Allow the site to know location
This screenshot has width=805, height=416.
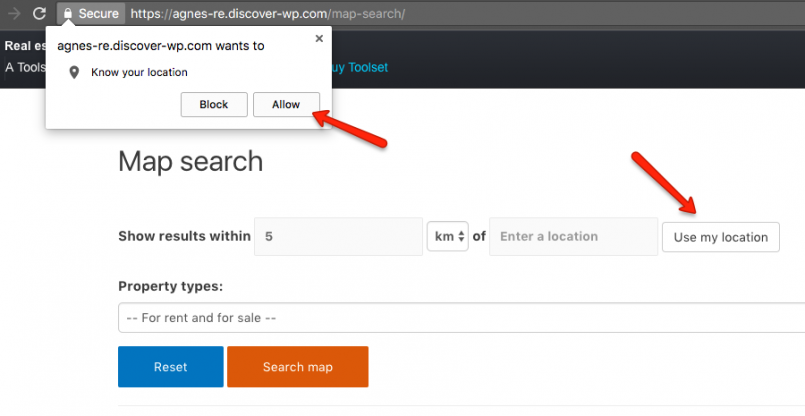[286, 104]
